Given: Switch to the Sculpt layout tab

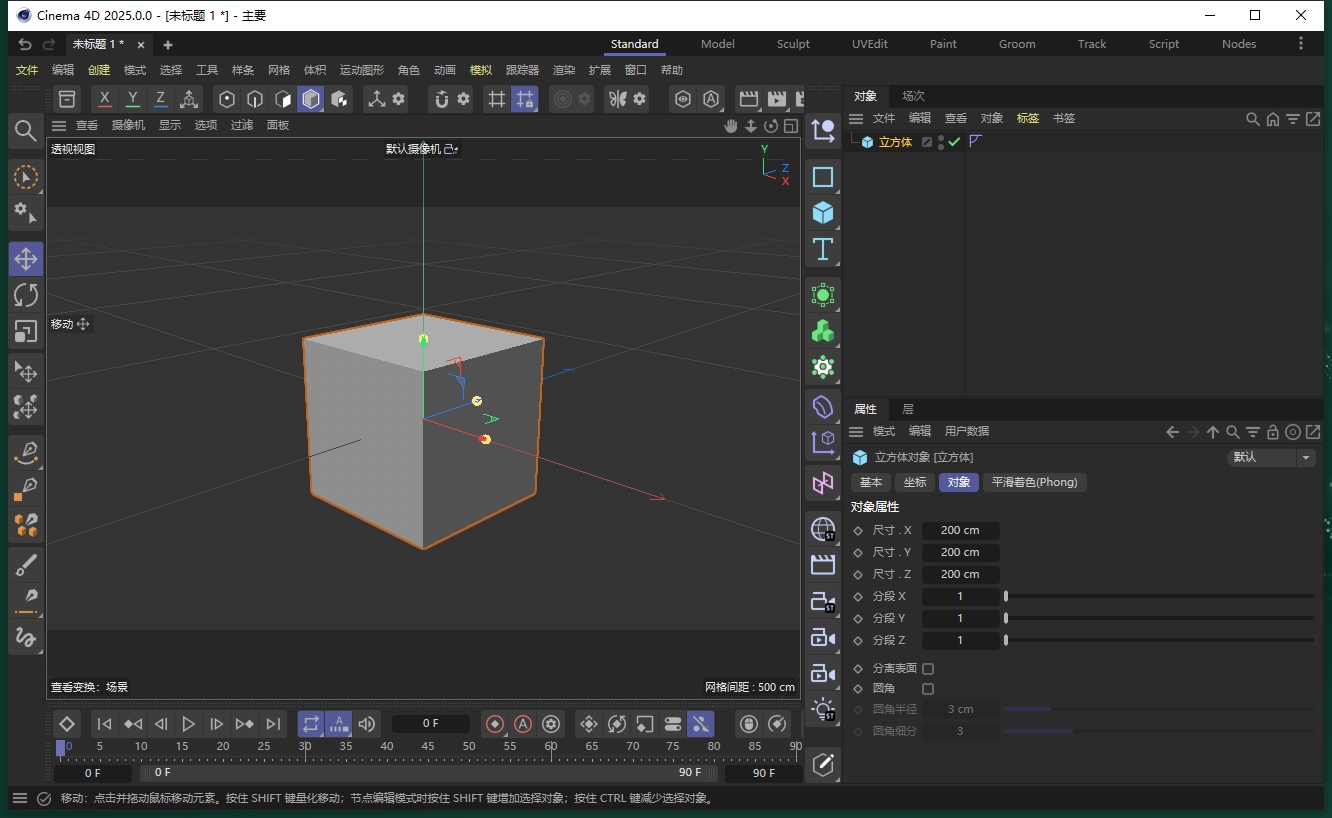Looking at the screenshot, I should coord(793,43).
